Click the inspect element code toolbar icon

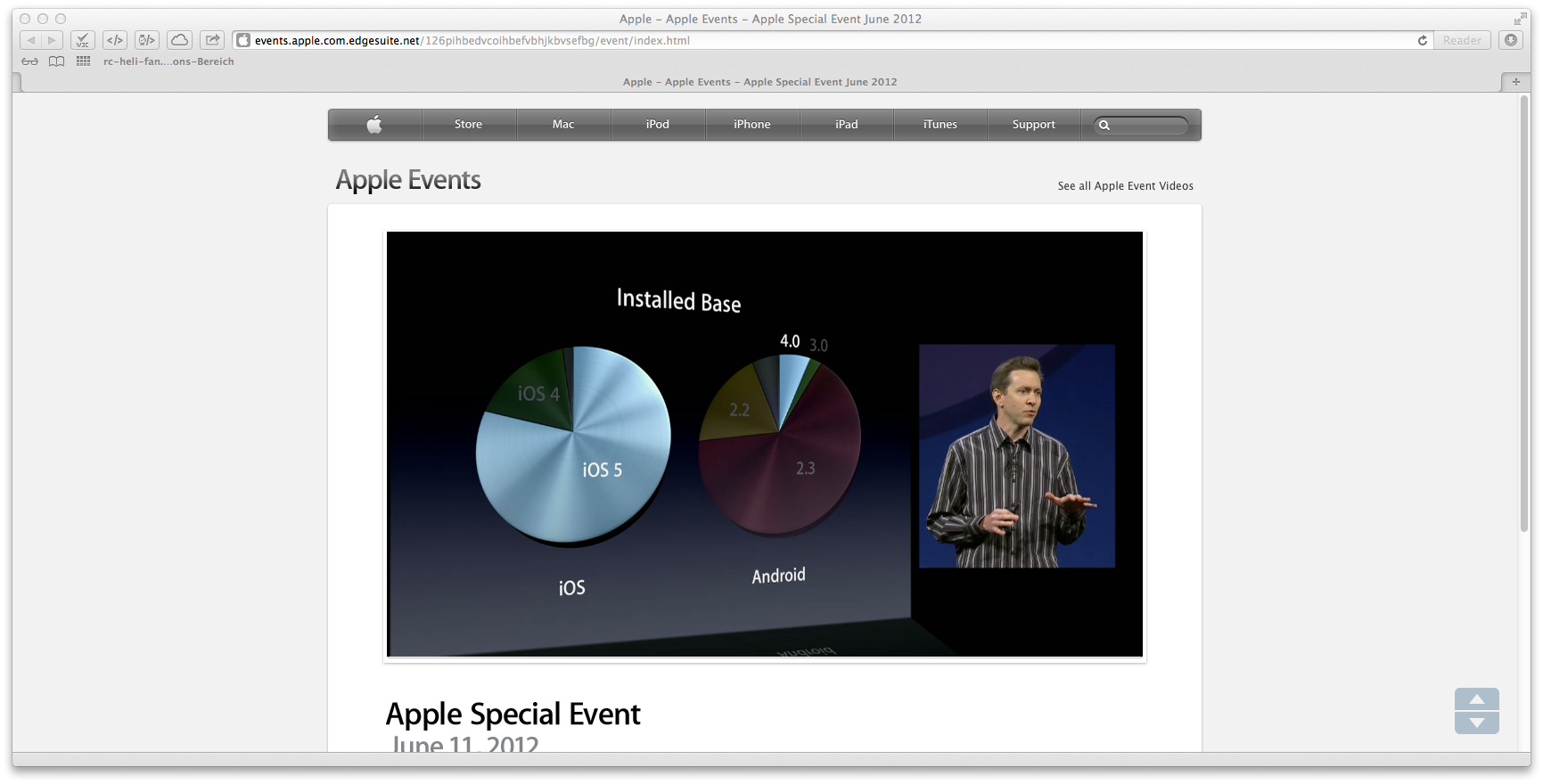click(x=147, y=40)
